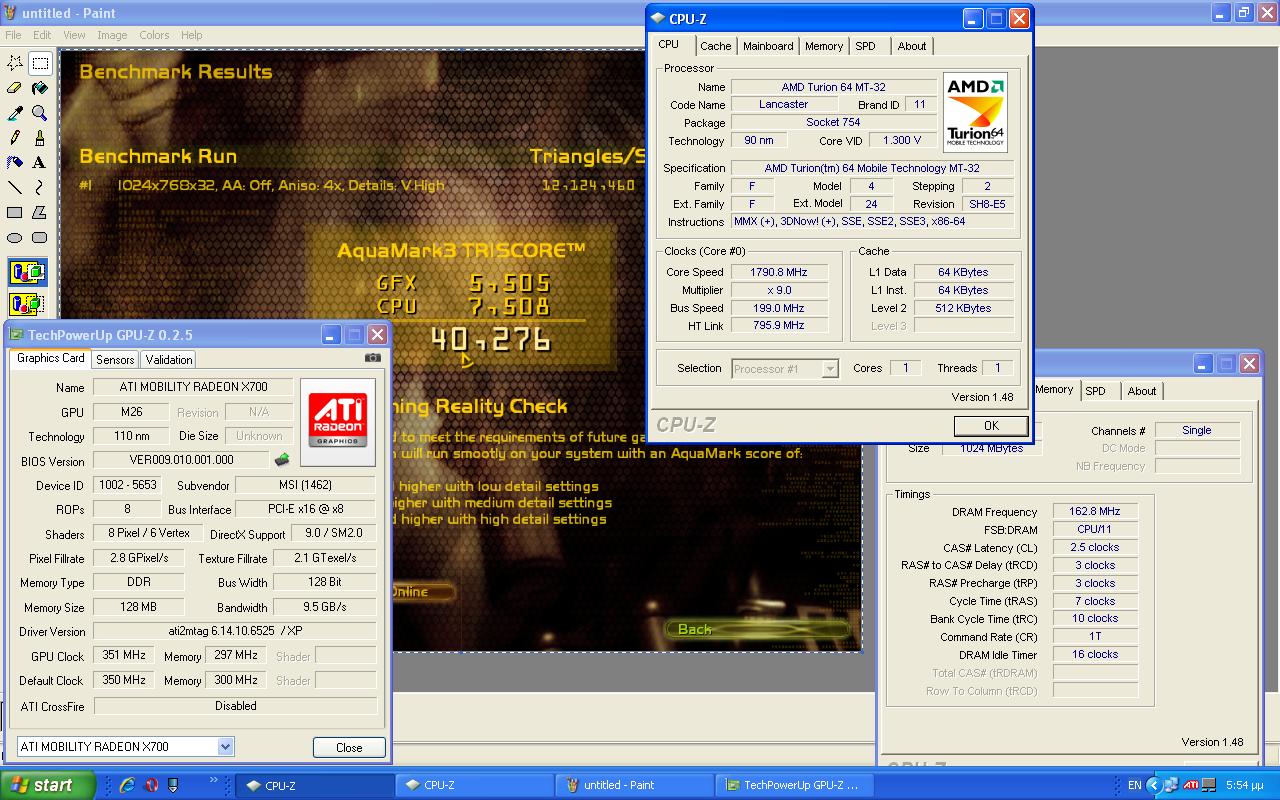
Task: Click the Back button in AquaMark results
Action: (757, 629)
